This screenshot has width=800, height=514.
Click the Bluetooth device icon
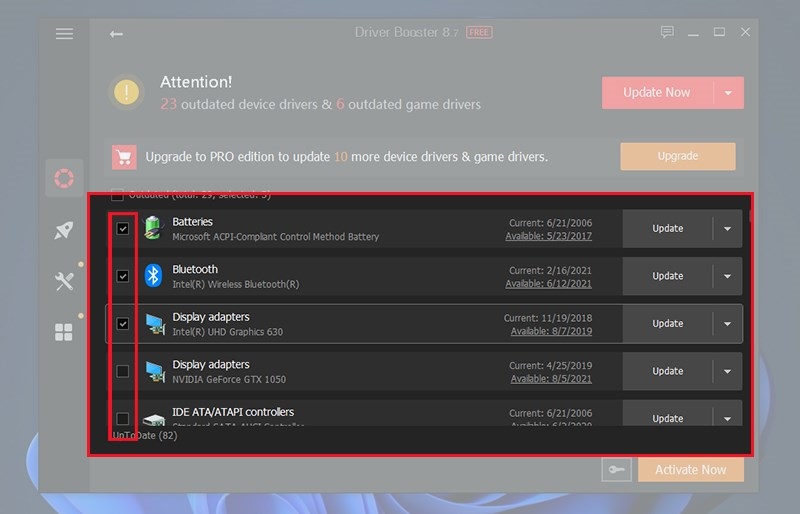click(153, 276)
